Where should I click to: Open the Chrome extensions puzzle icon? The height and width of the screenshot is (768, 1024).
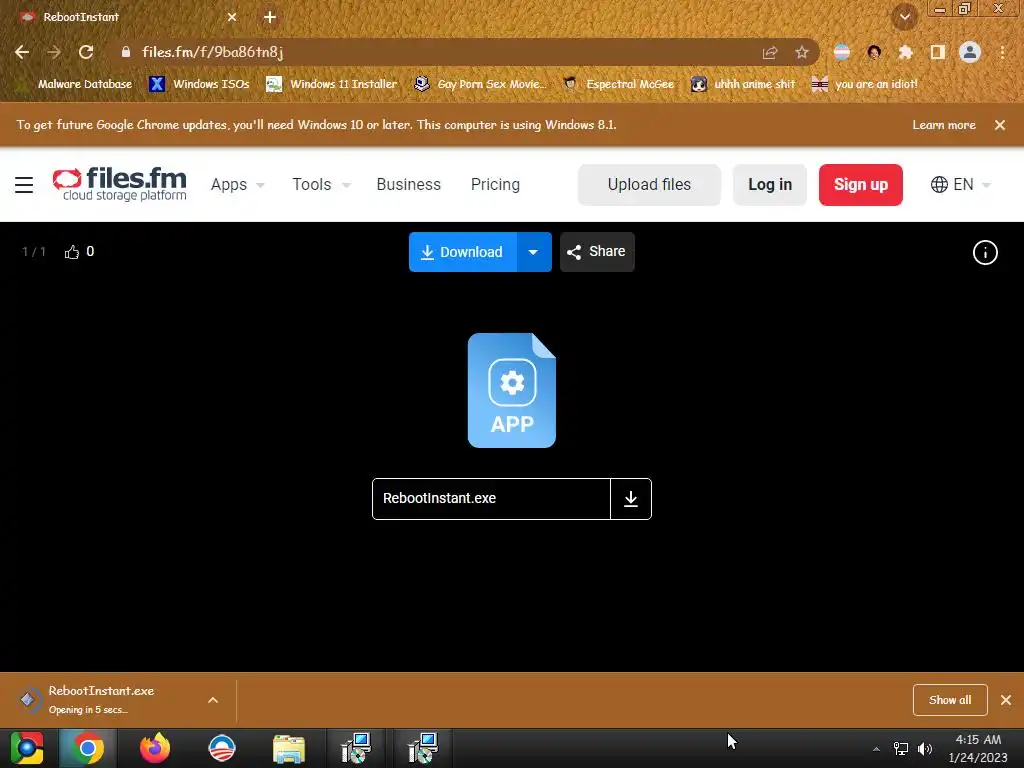tap(905, 52)
